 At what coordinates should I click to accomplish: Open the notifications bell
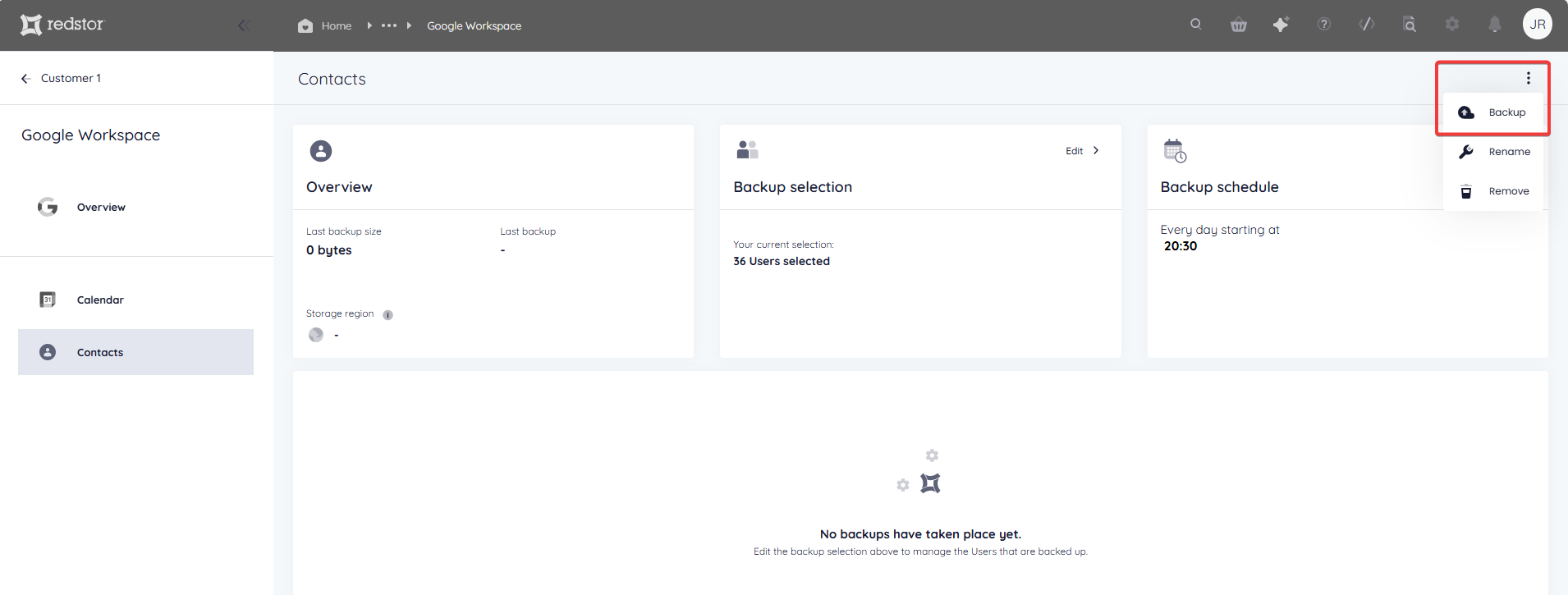[x=1495, y=25]
